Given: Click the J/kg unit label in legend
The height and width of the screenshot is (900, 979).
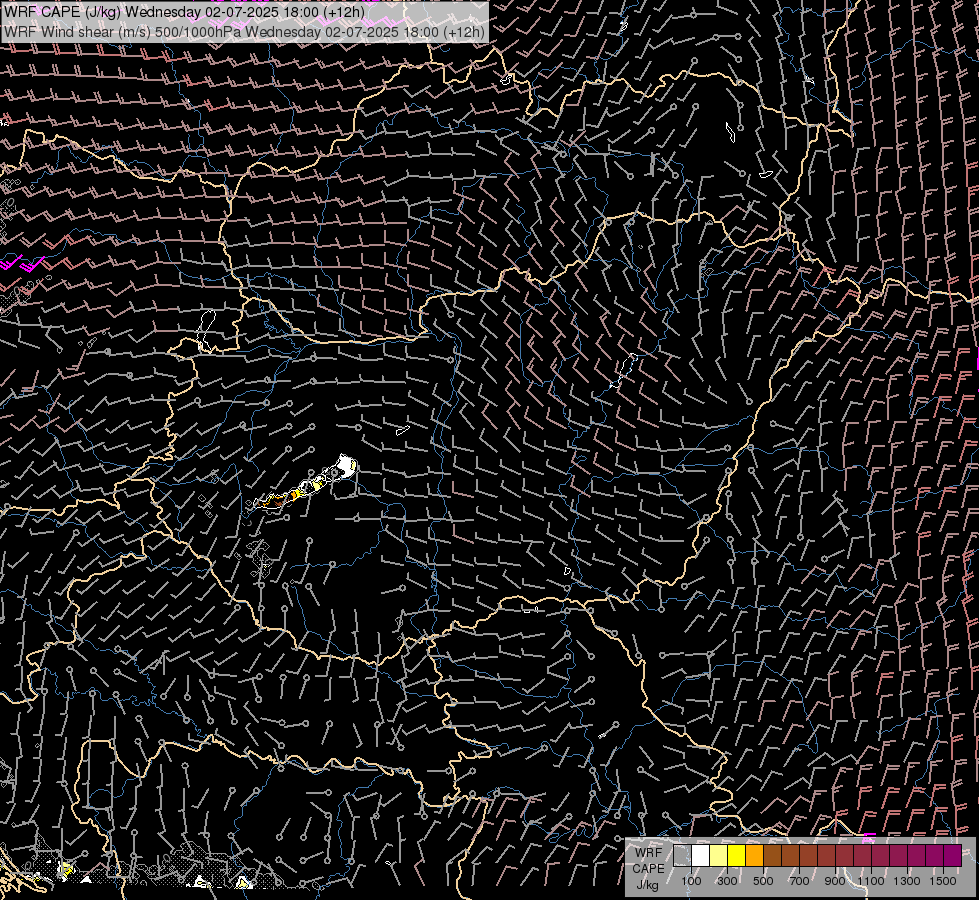Looking at the screenshot, I should (x=648, y=885).
